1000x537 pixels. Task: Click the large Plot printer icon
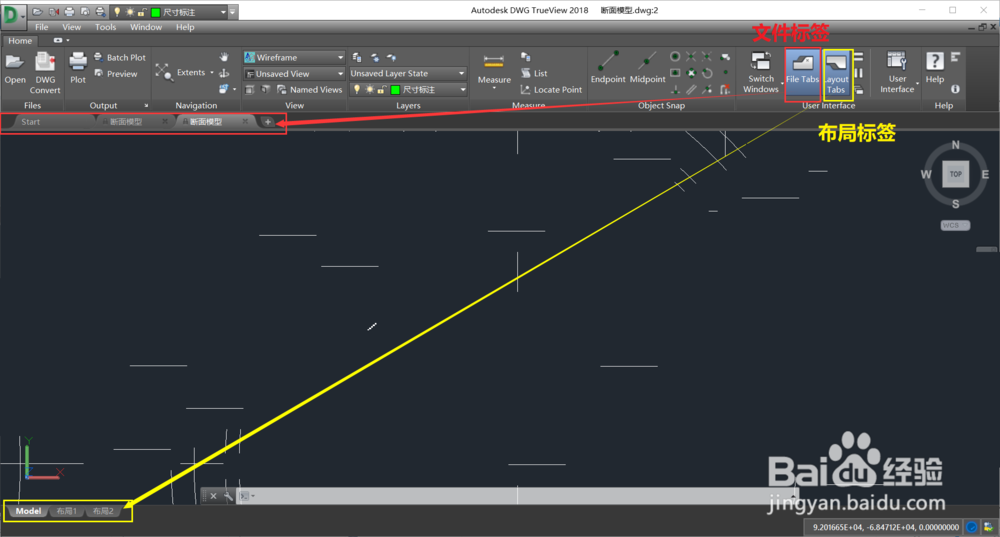78,63
